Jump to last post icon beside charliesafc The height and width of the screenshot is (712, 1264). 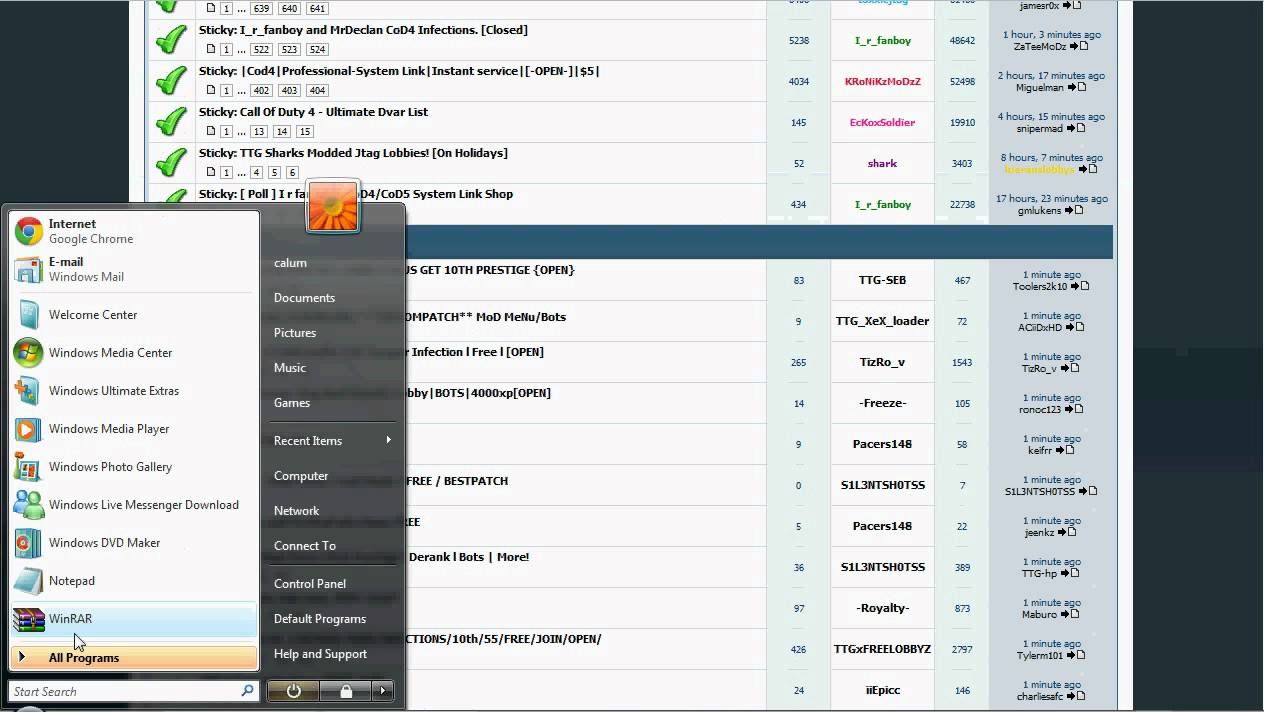pyautogui.click(x=1077, y=697)
